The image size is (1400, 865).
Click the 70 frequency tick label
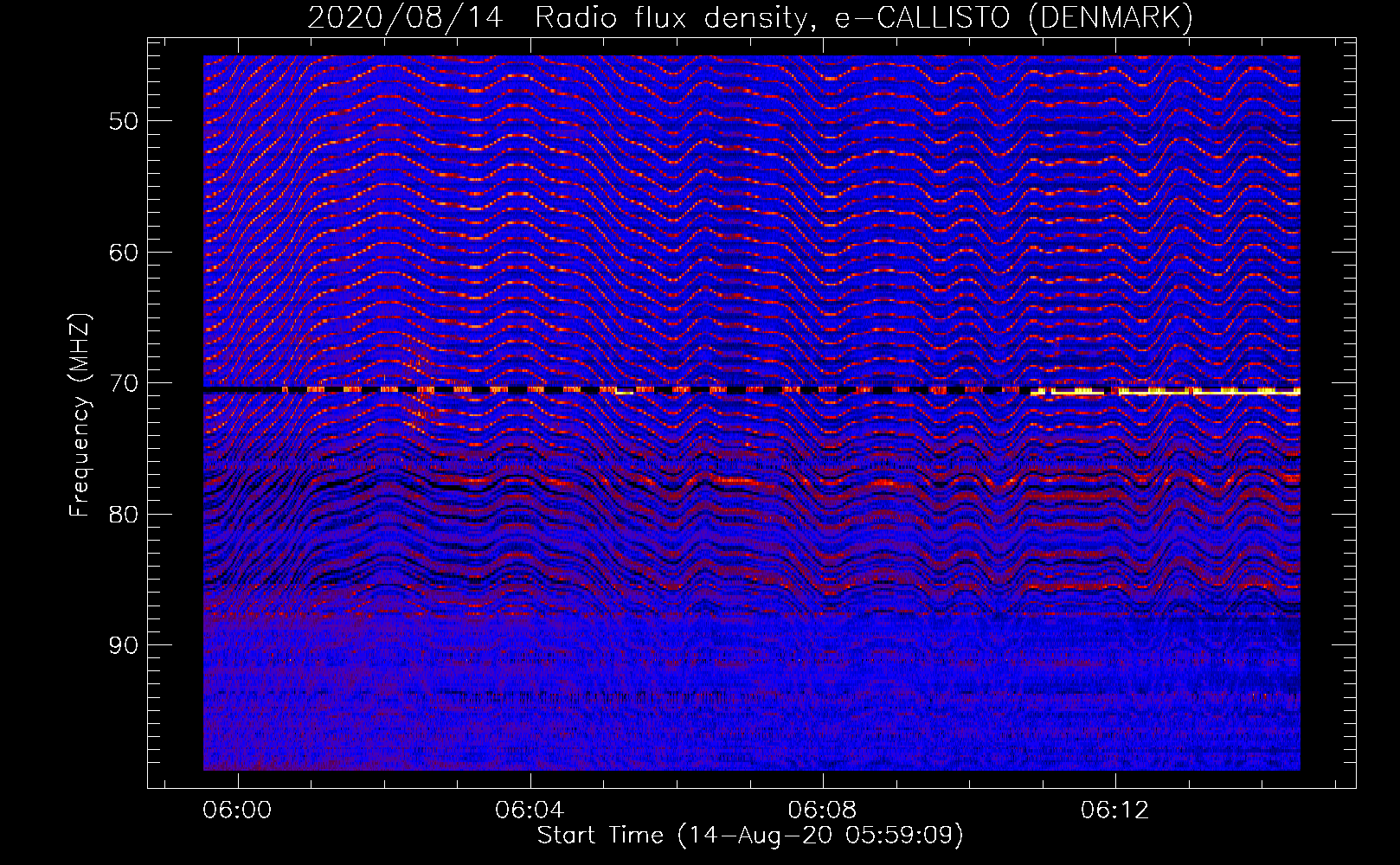(x=124, y=383)
